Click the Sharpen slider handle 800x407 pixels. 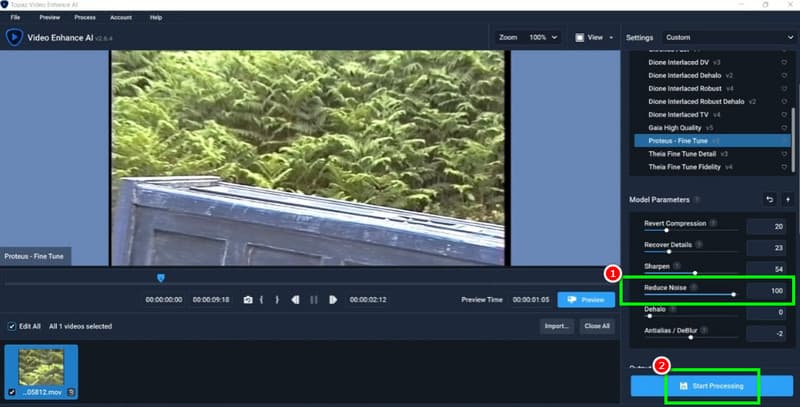[695, 273]
